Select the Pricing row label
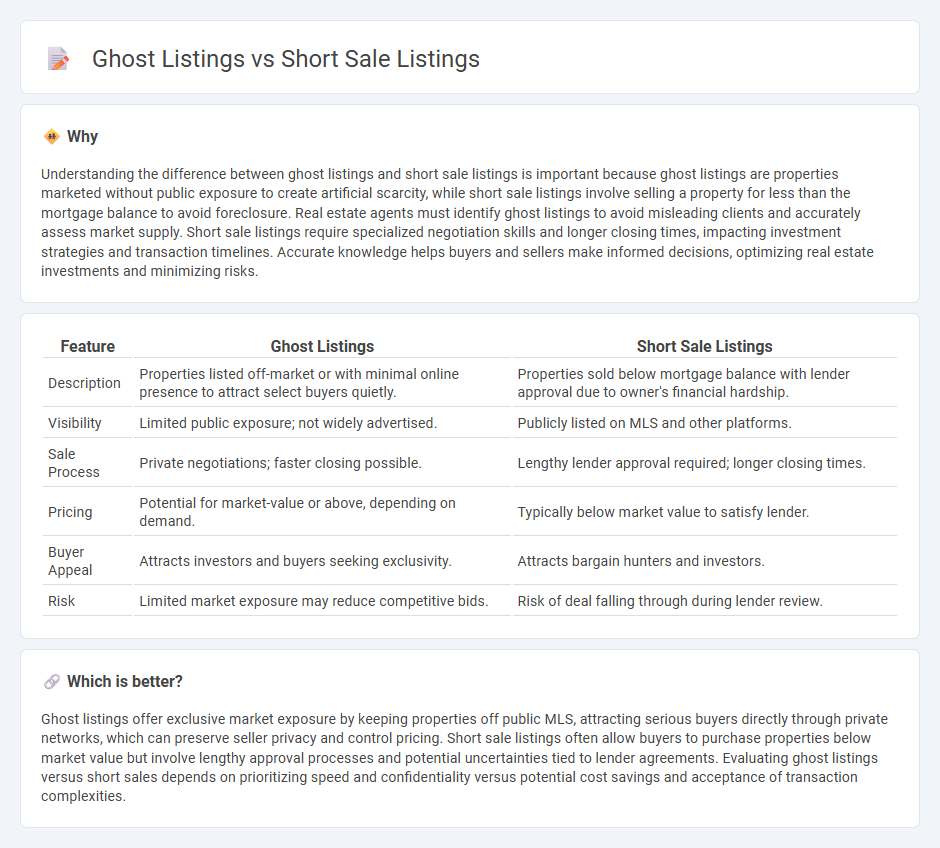940x848 pixels. point(70,512)
